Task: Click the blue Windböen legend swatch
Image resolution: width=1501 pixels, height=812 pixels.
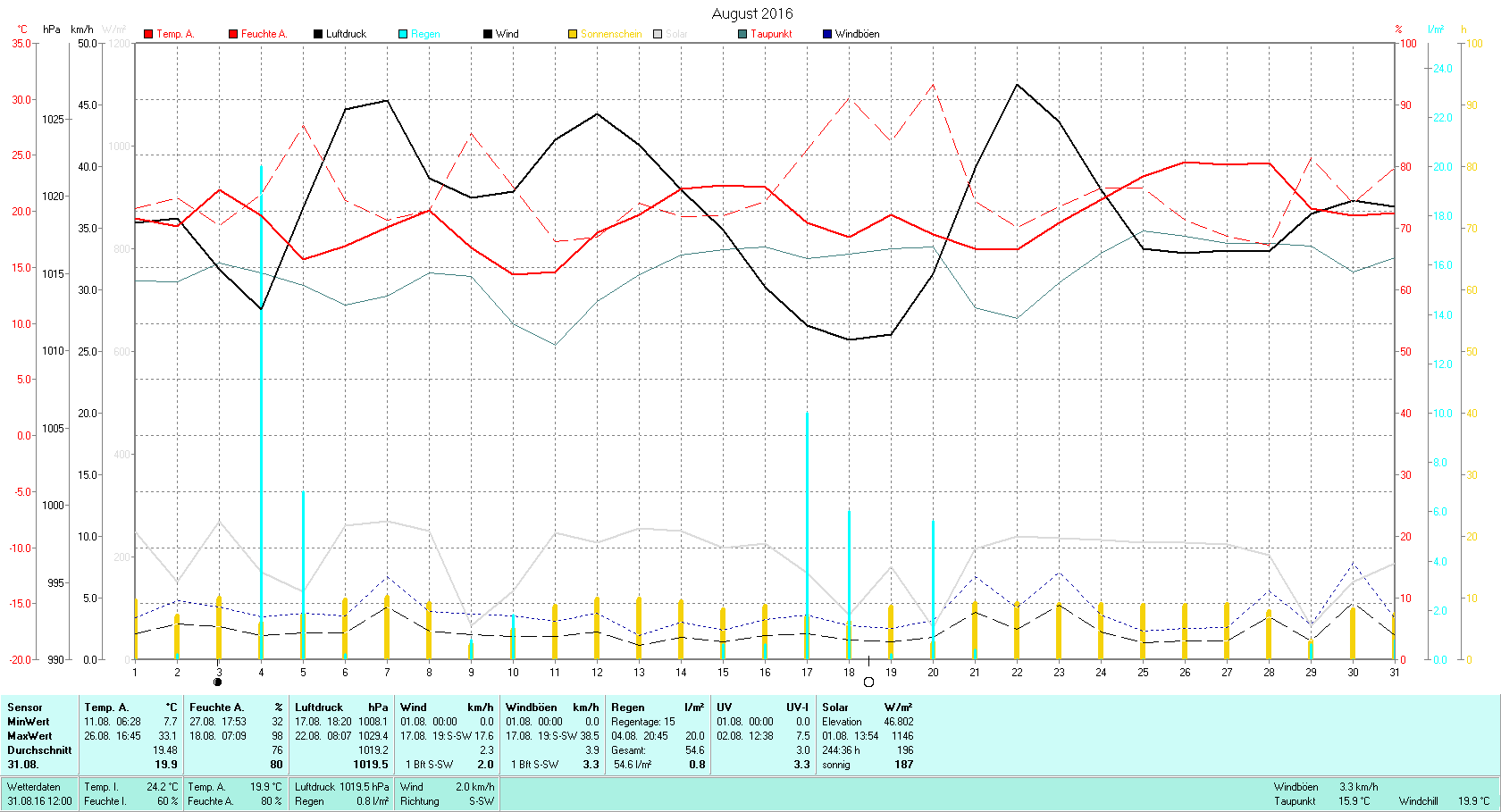Action: [x=827, y=34]
